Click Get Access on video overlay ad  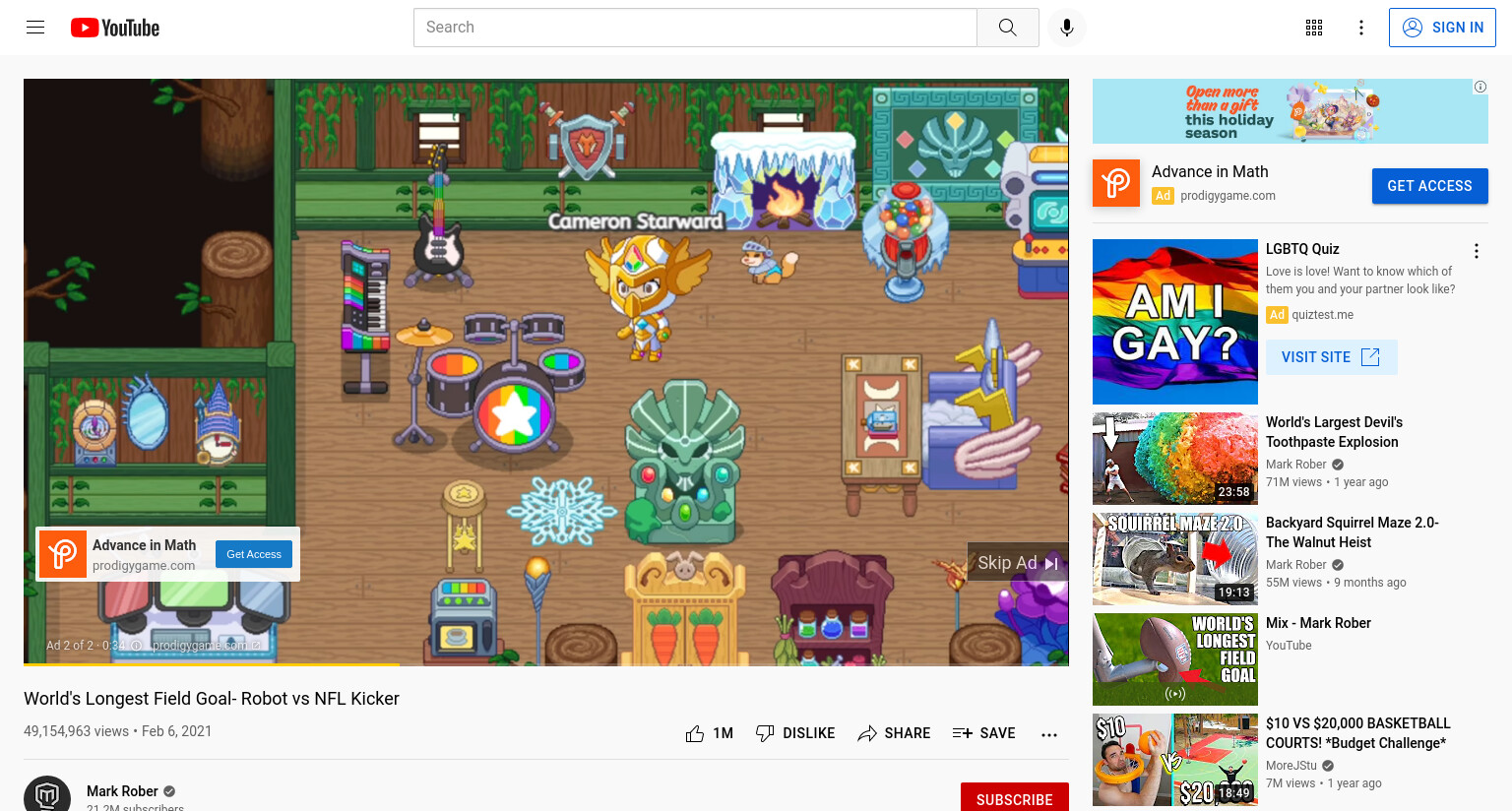tap(254, 554)
